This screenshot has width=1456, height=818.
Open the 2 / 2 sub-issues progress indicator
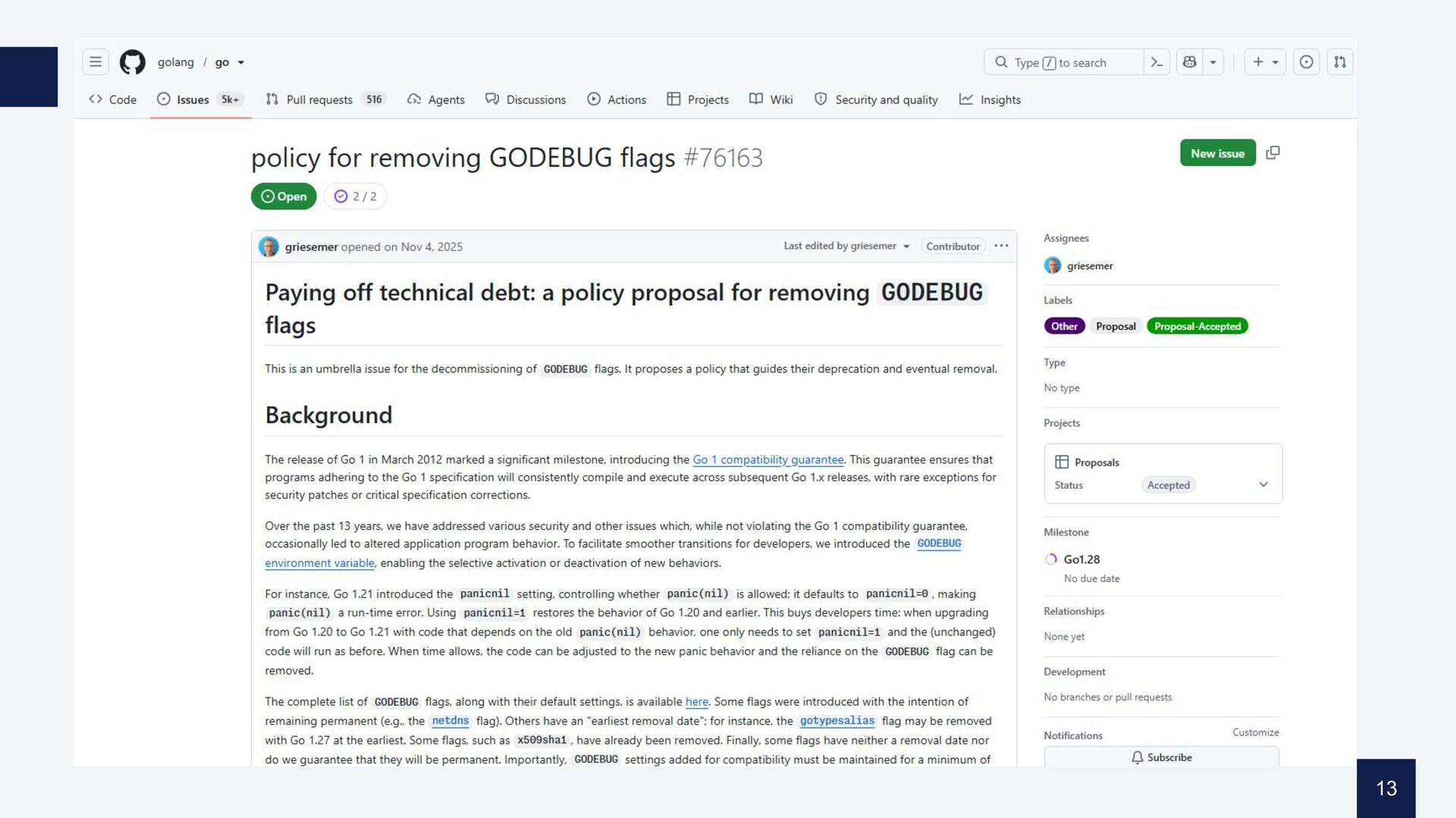356,196
